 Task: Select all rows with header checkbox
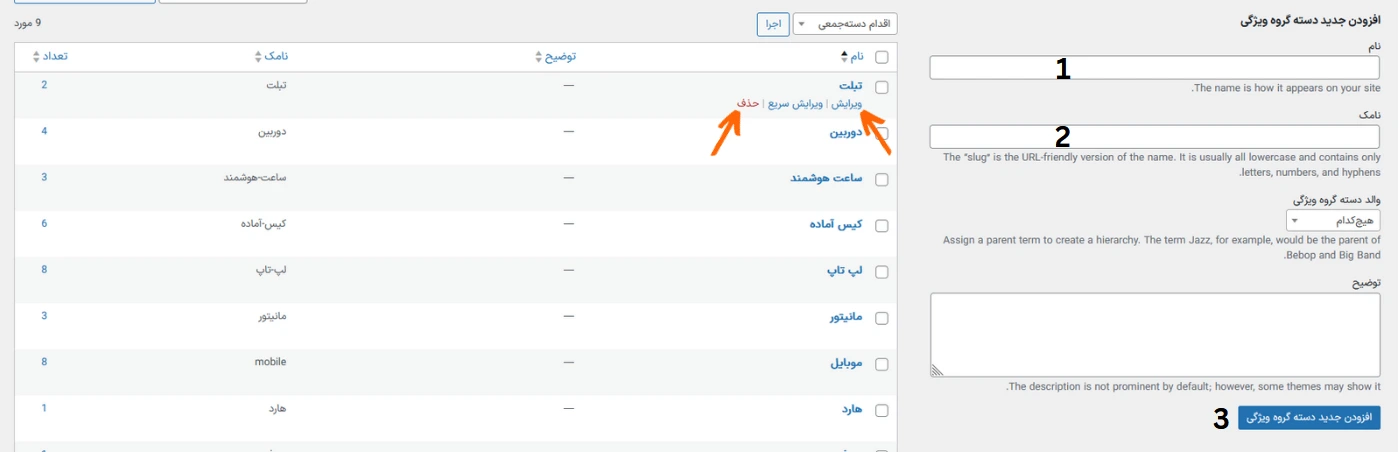(881, 57)
